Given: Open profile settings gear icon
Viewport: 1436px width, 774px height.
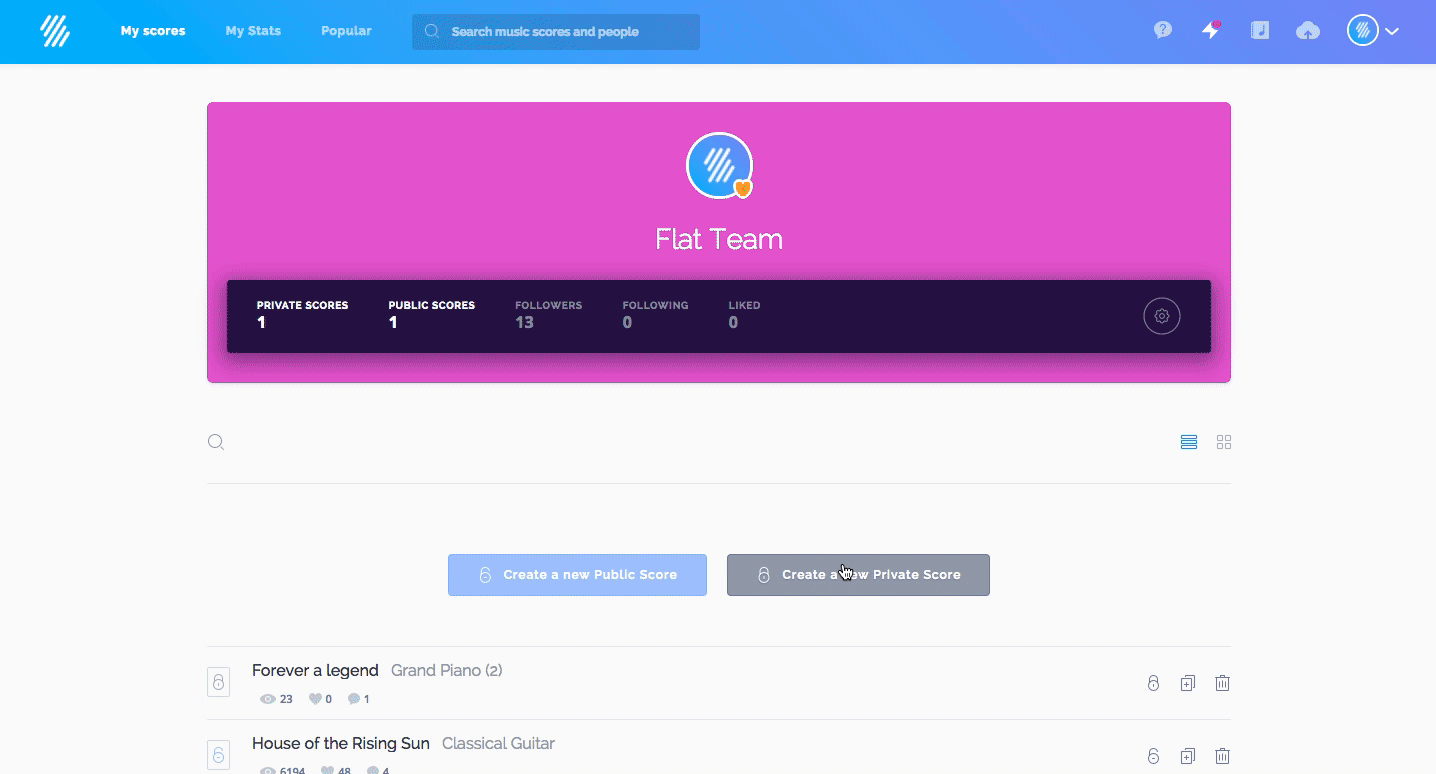Looking at the screenshot, I should (x=1162, y=316).
